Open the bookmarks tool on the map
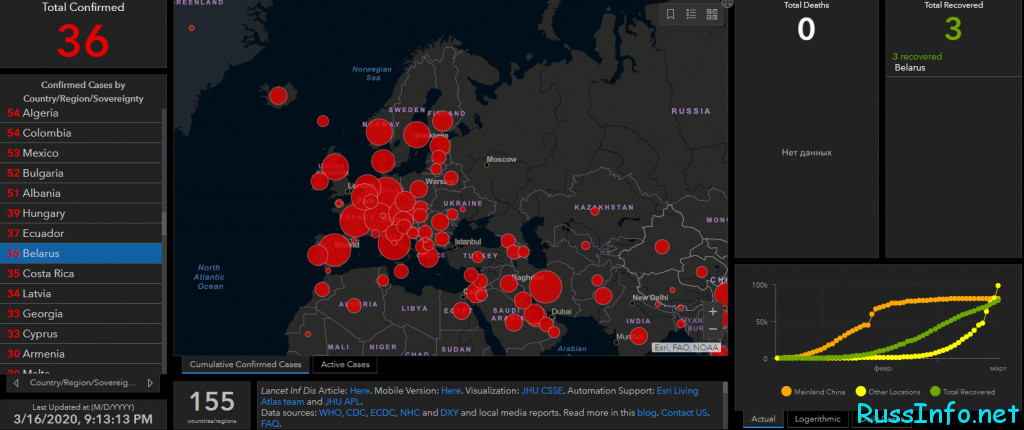Viewport: 1024px width, 430px height. [671, 14]
